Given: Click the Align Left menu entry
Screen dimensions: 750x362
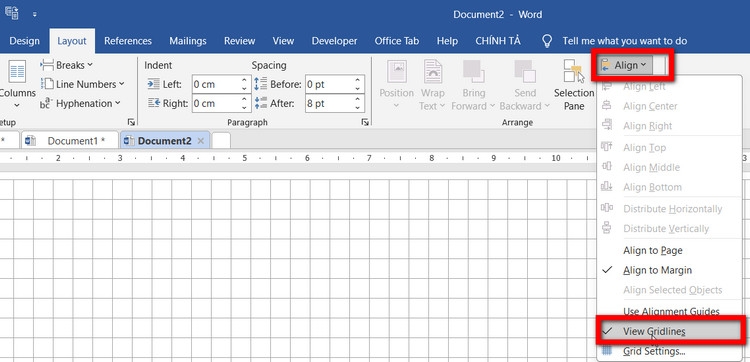Looking at the screenshot, I should tap(670, 87).
